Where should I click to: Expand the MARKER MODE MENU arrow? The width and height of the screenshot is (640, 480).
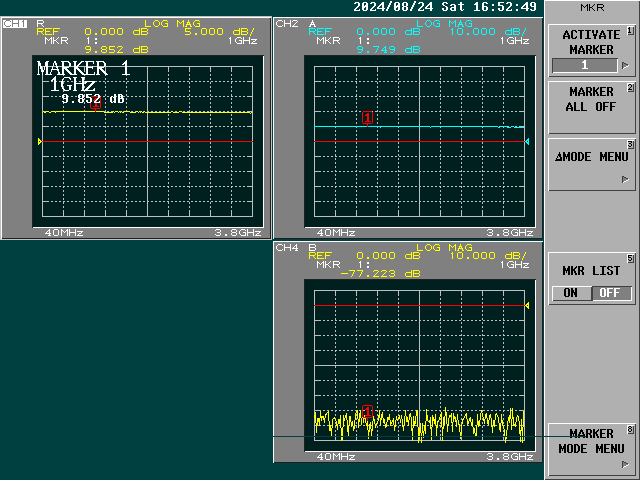pos(625,464)
